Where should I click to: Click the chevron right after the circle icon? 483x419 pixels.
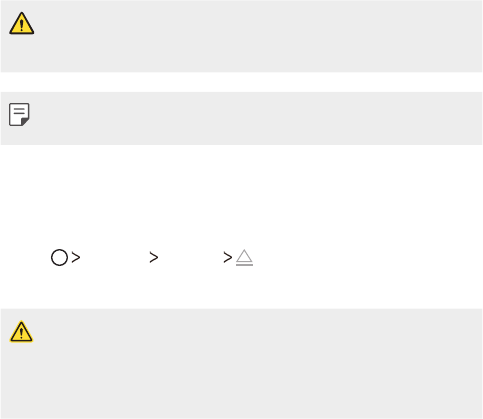(x=76, y=257)
